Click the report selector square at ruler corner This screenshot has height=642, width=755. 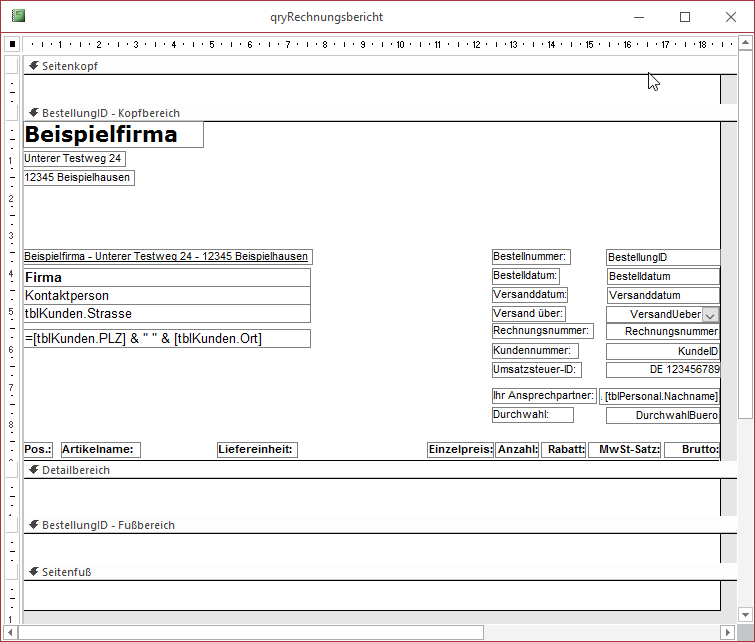pos(12,44)
